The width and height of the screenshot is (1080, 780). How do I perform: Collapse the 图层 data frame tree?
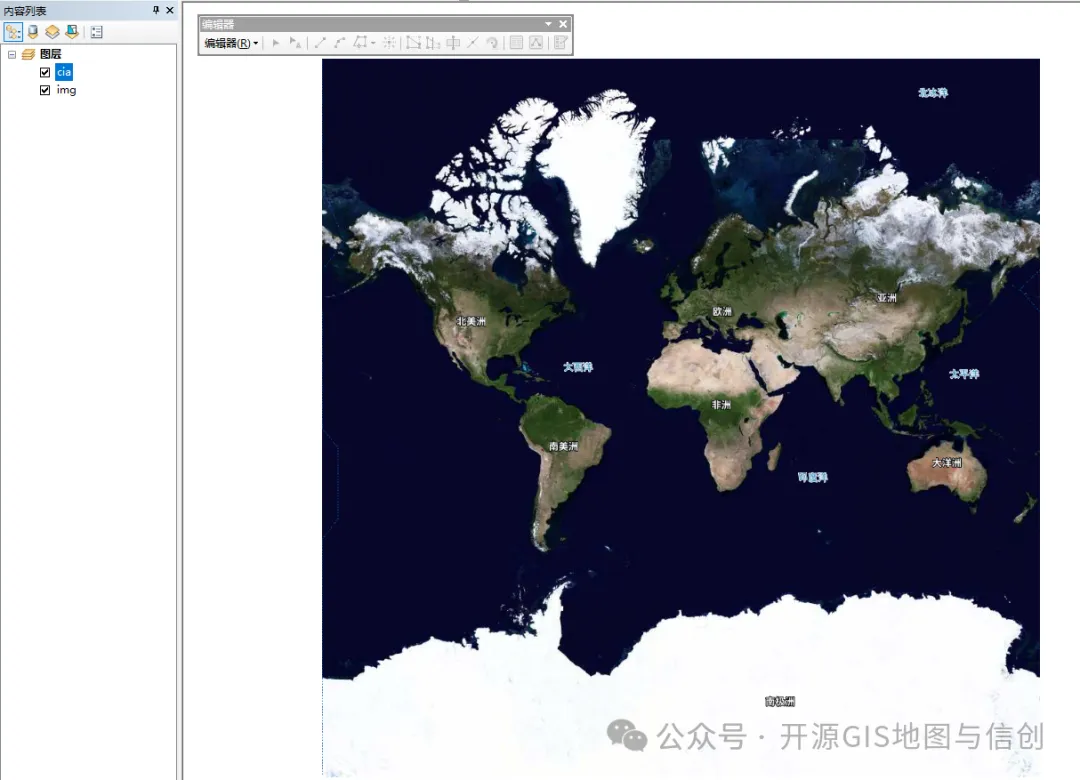(x=12, y=54)
